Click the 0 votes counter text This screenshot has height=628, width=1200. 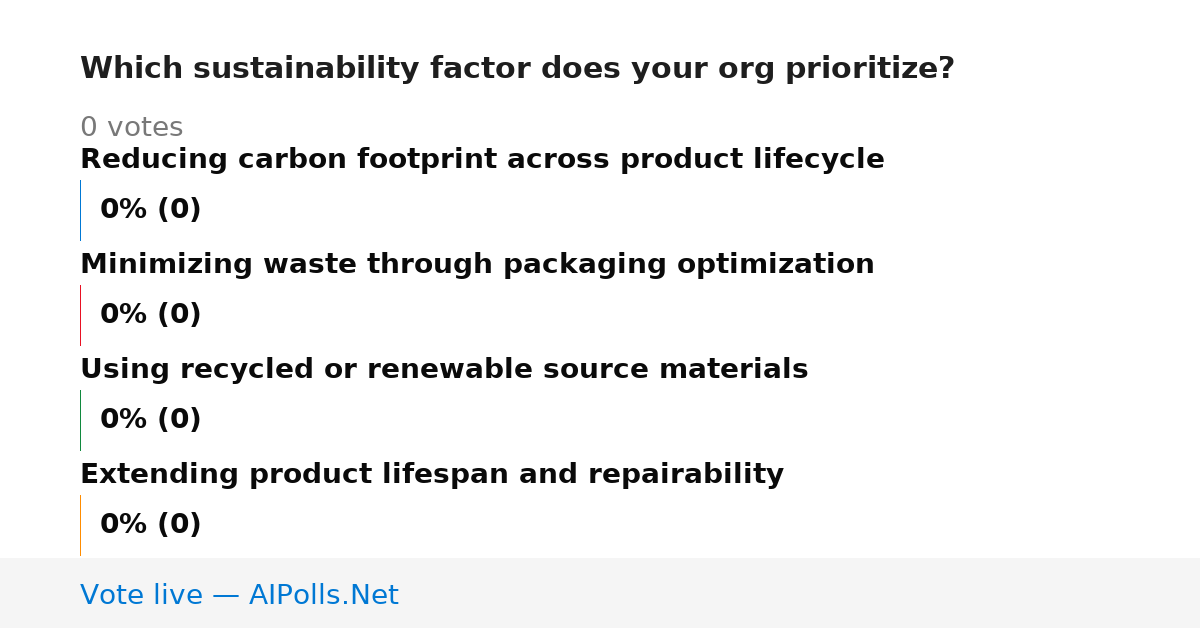(x=131, y=128)
